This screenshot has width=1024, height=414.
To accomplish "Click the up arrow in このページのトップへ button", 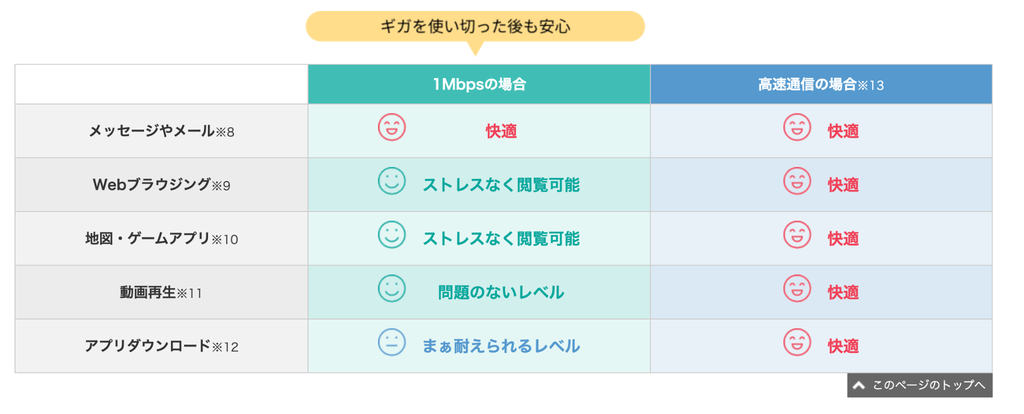I will click(x=859, y=385).
